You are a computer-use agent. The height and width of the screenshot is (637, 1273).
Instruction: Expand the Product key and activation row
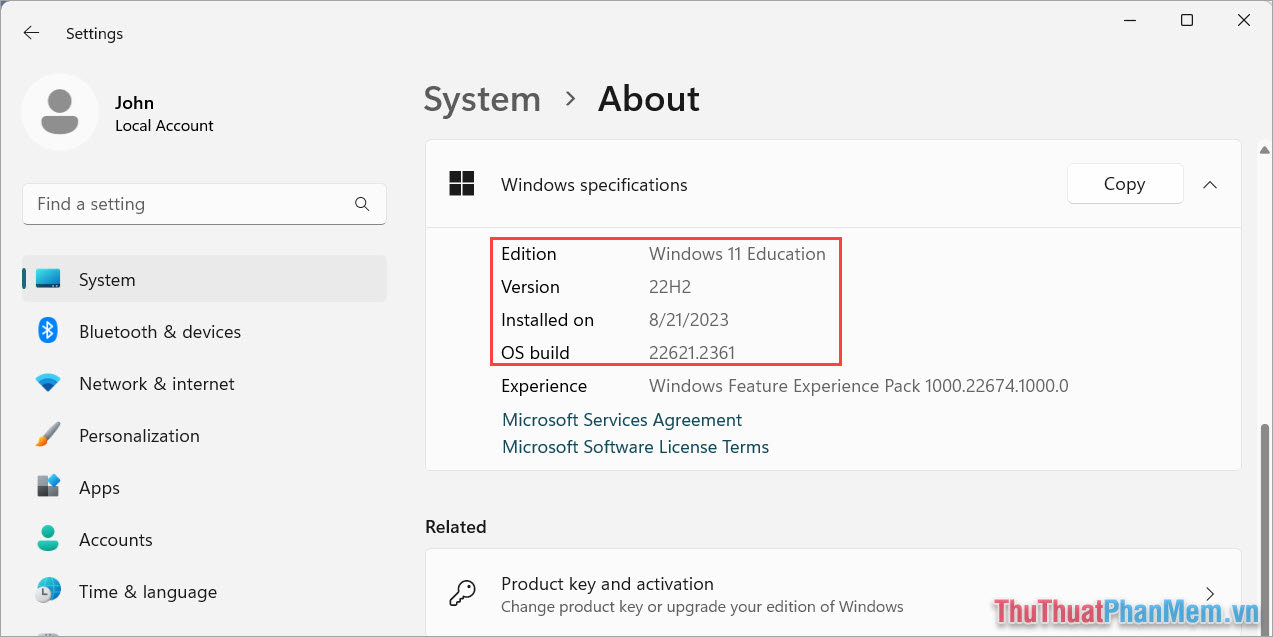pos(1210,592)
